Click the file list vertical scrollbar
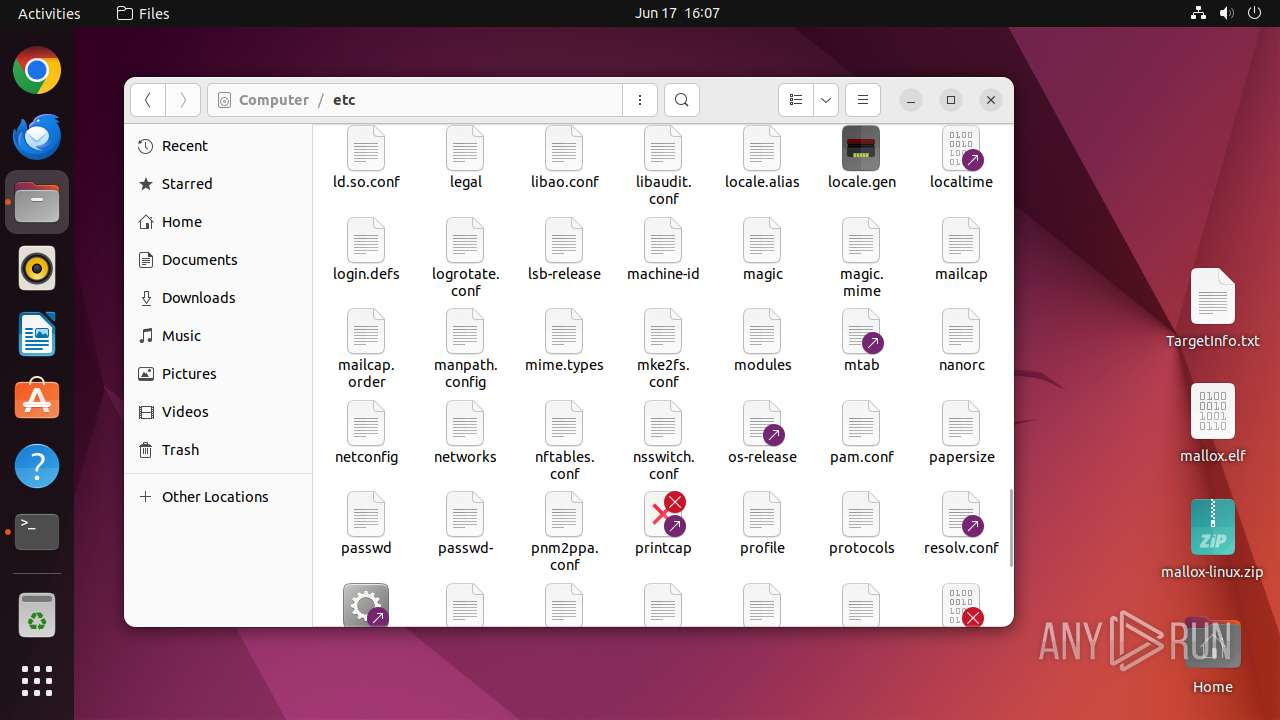1280x720 pixels. pos(1009,526)
